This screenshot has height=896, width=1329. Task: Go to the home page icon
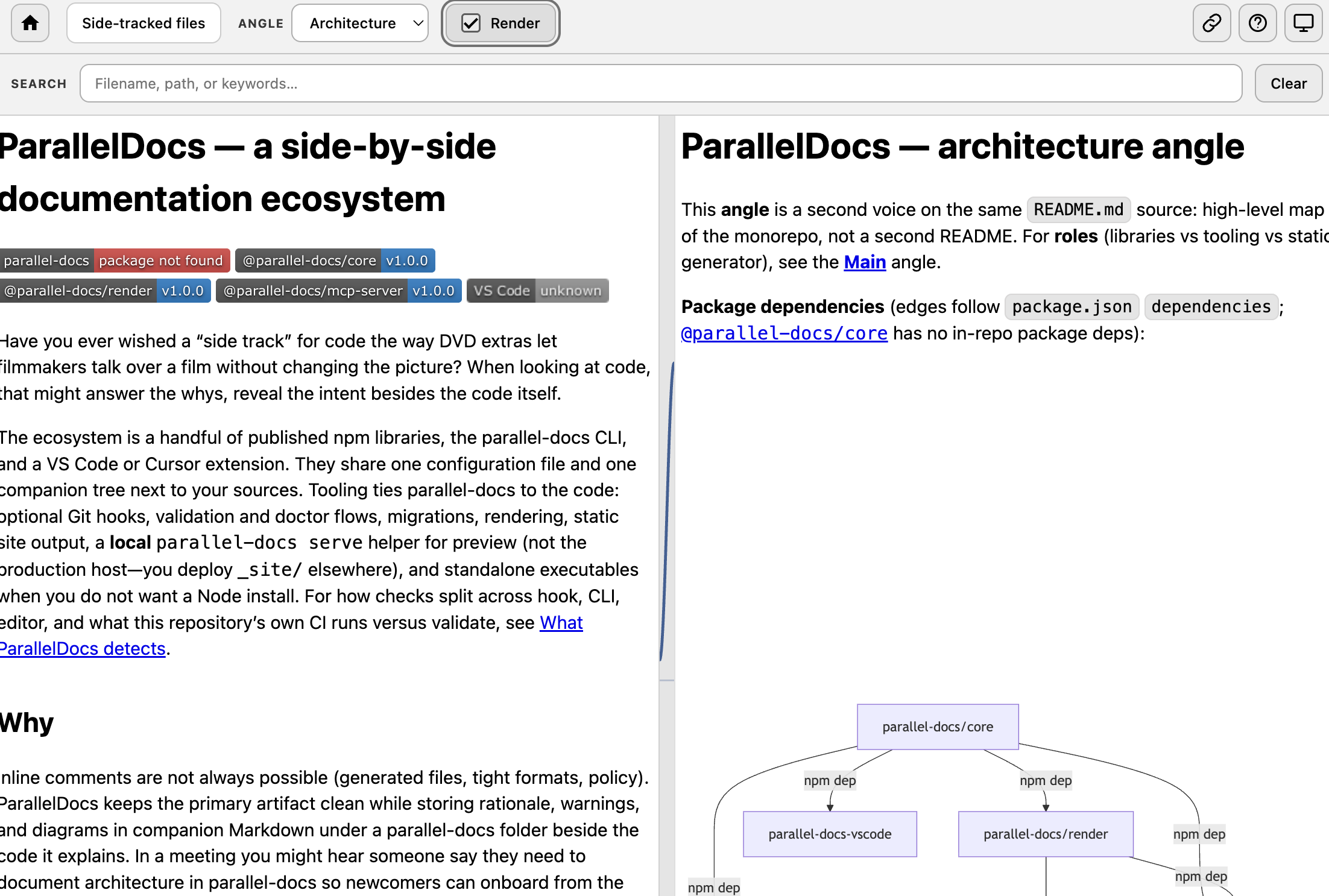pos(30,23)
